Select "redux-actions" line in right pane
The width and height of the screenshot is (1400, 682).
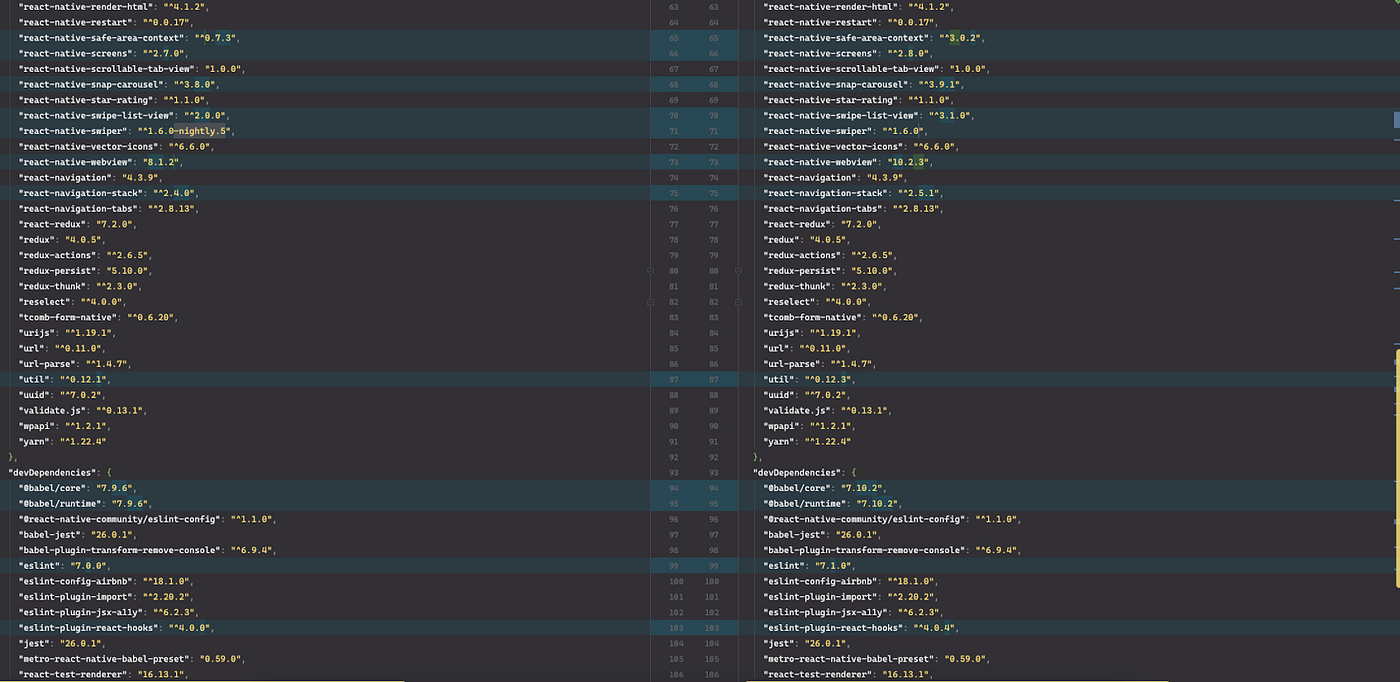(829, 255)
